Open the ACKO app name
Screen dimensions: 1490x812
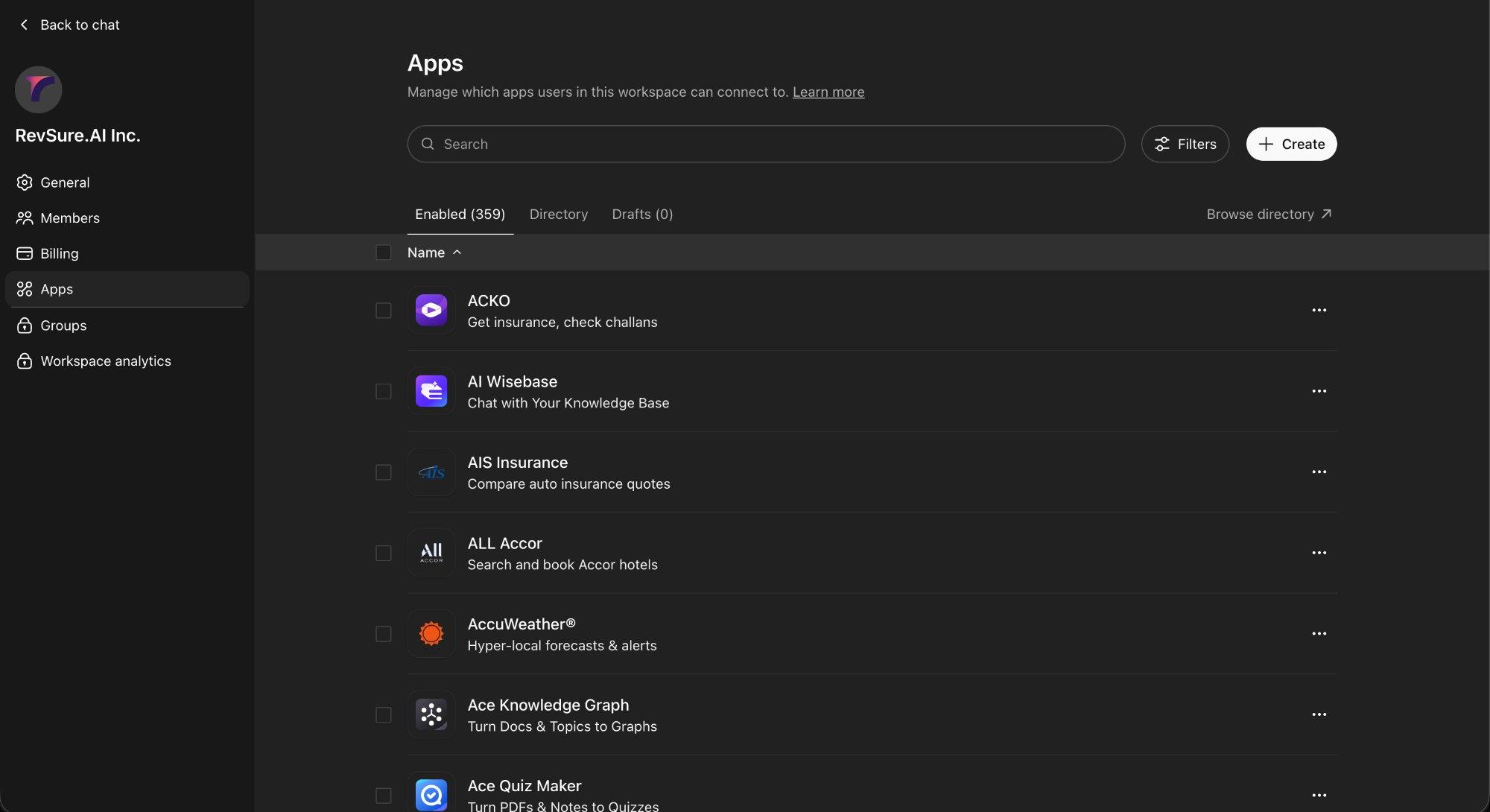(489, 301)
